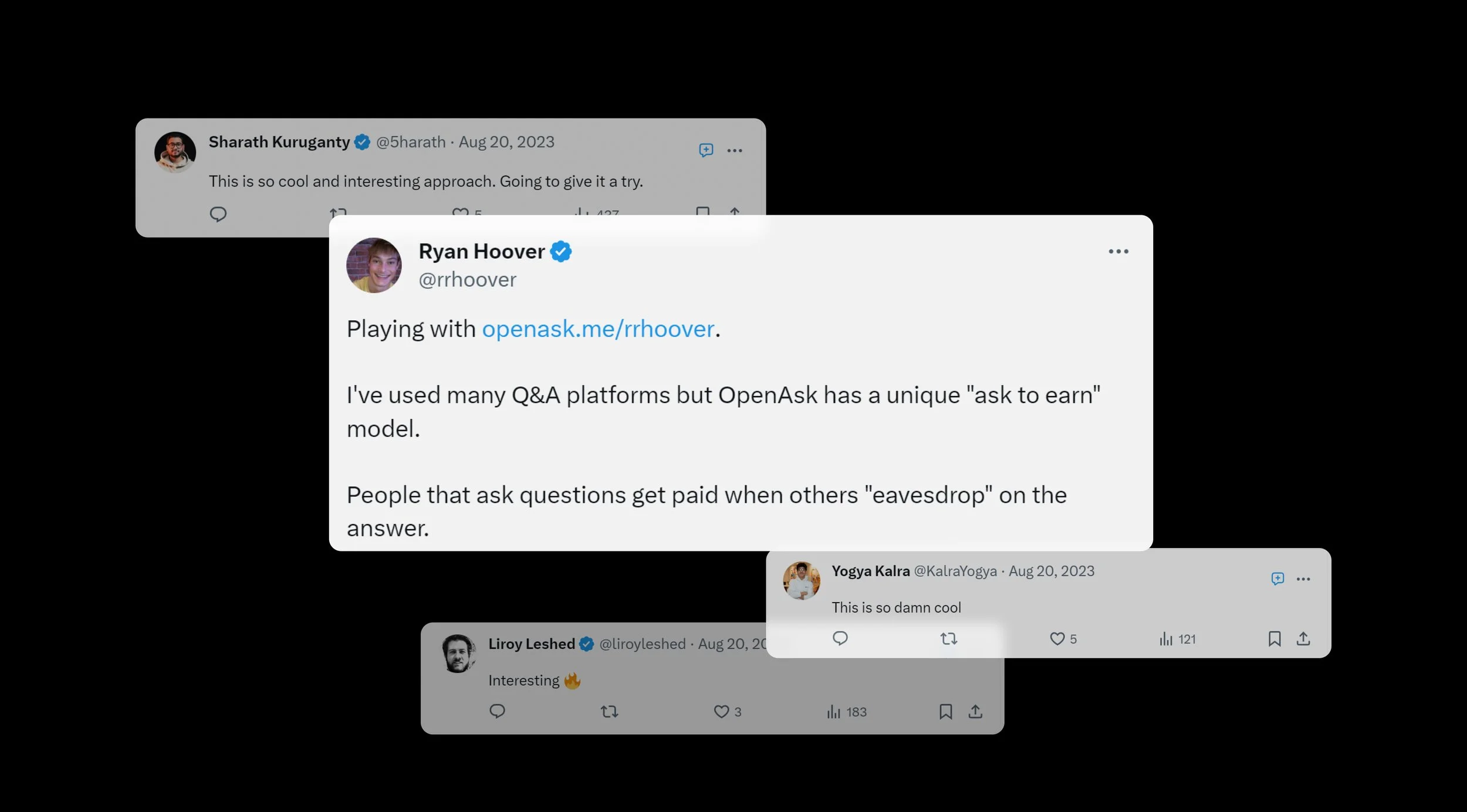The height and width of the screenshot is (812, 1467).
Task: Reply to Liroy Leshed's tweet
Action: 497,711
